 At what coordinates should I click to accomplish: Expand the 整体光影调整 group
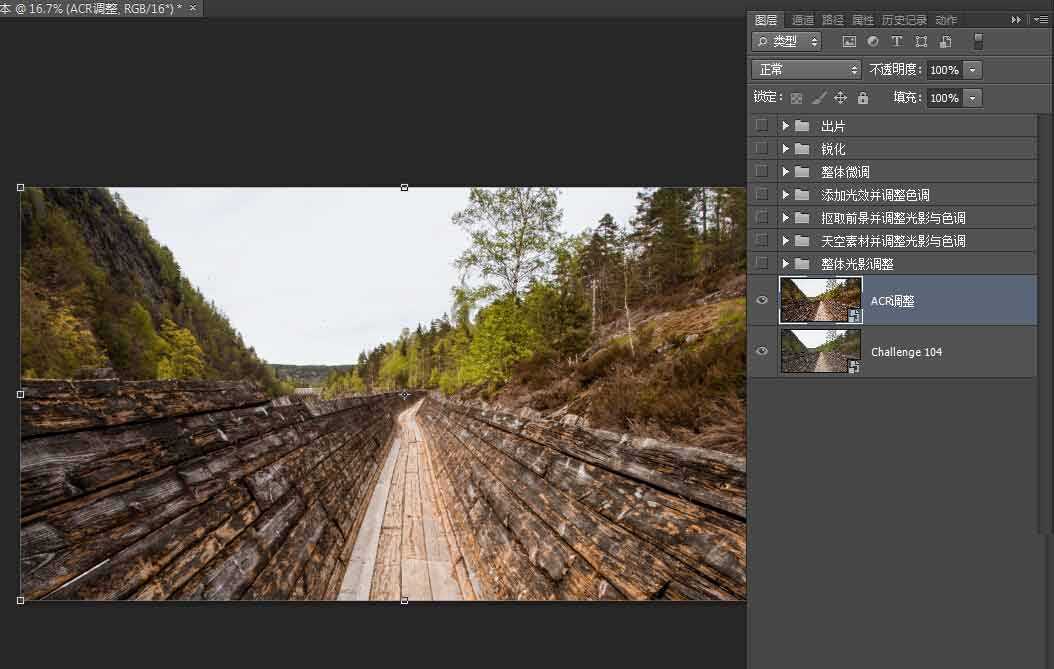[x=785, y=263]
